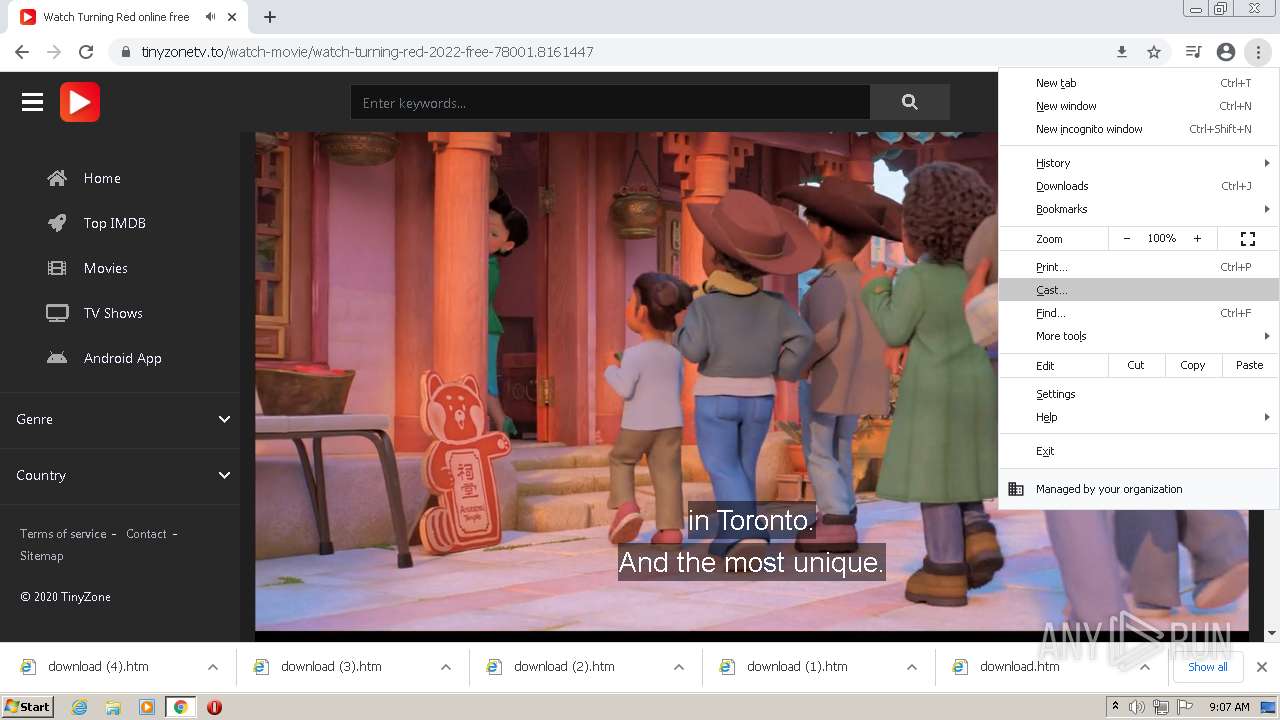The height and width of the screenshot is (720, 1280).
Task: Choose Exit from the menu
Action: coord(1139,451)
